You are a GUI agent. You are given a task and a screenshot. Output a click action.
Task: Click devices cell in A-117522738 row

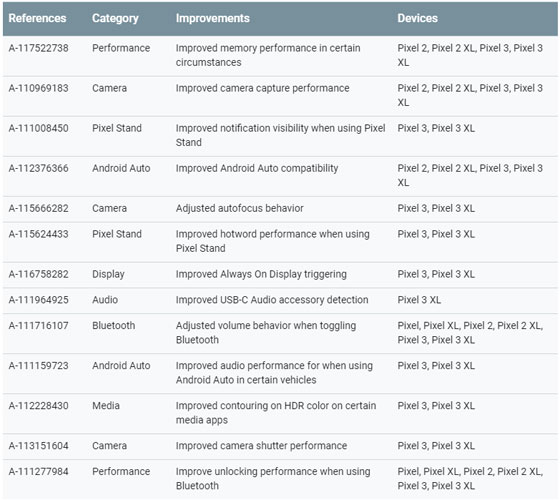(470, 55)
